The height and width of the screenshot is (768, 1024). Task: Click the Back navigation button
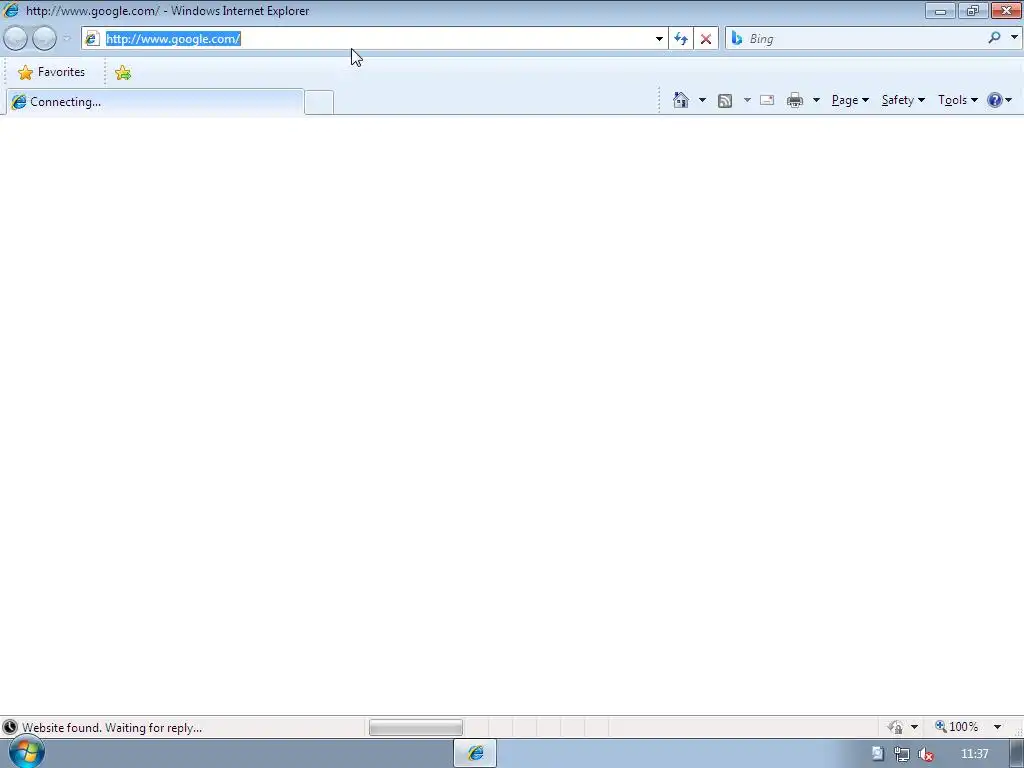coord(15,39)
